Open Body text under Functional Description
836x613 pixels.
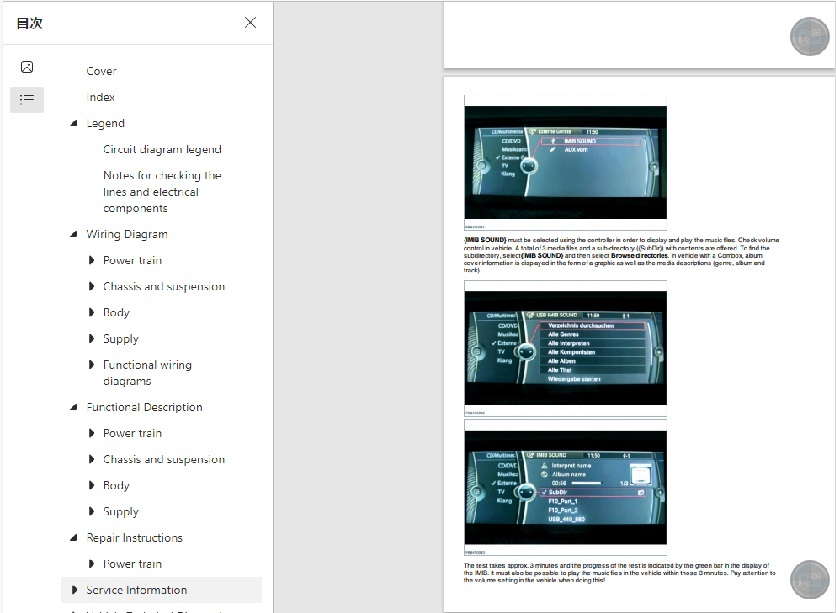pyautogui.click(x=117, y=485)
